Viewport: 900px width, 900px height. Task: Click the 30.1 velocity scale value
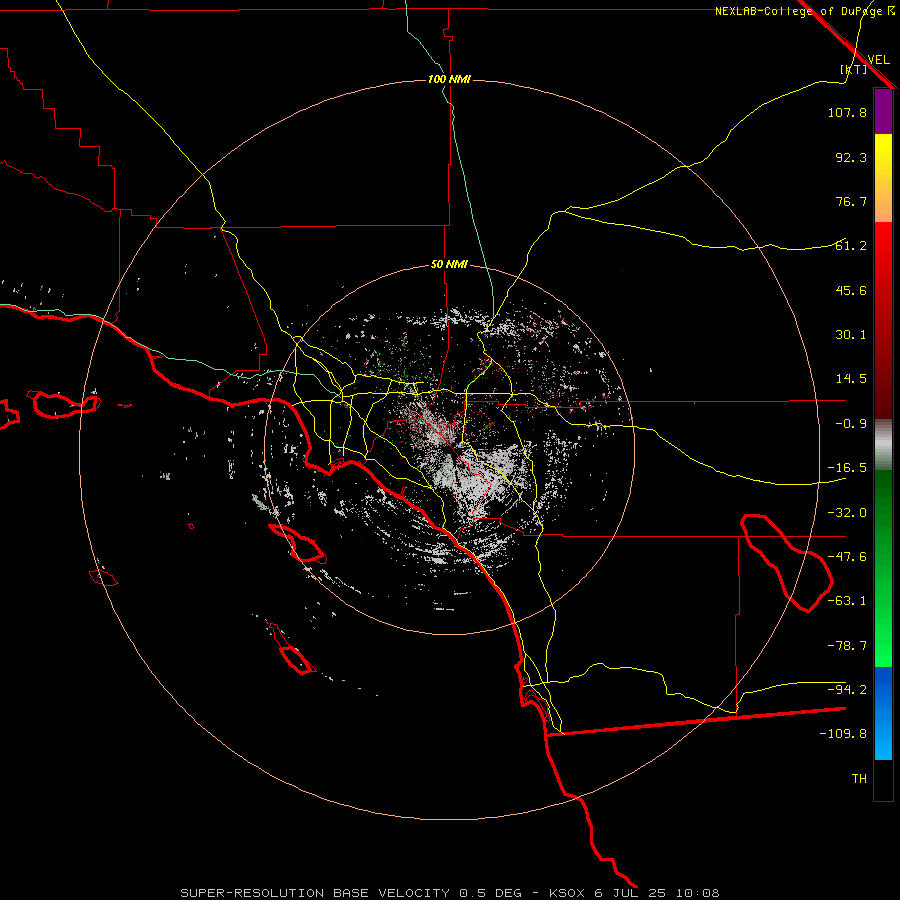tap(851, 335)
